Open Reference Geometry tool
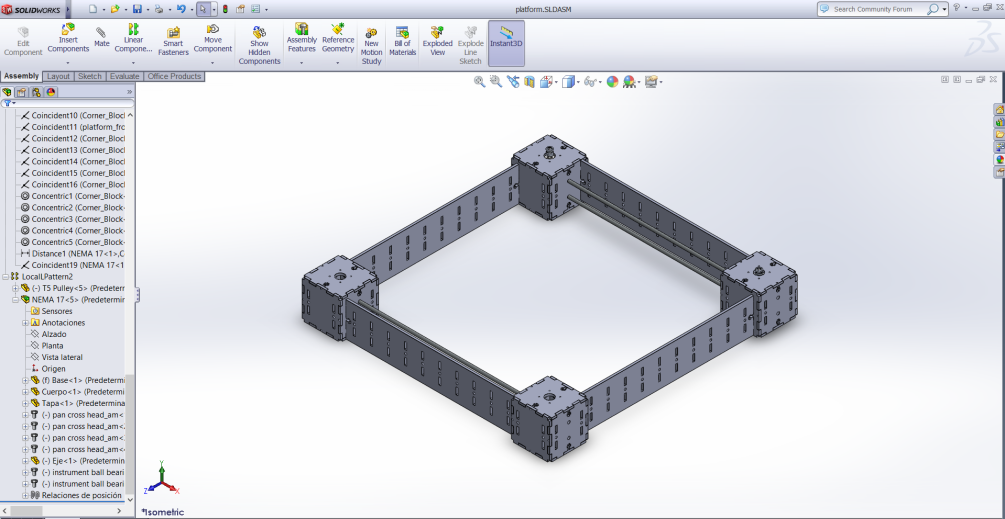 pyautogui.click(x=338, y=38)
